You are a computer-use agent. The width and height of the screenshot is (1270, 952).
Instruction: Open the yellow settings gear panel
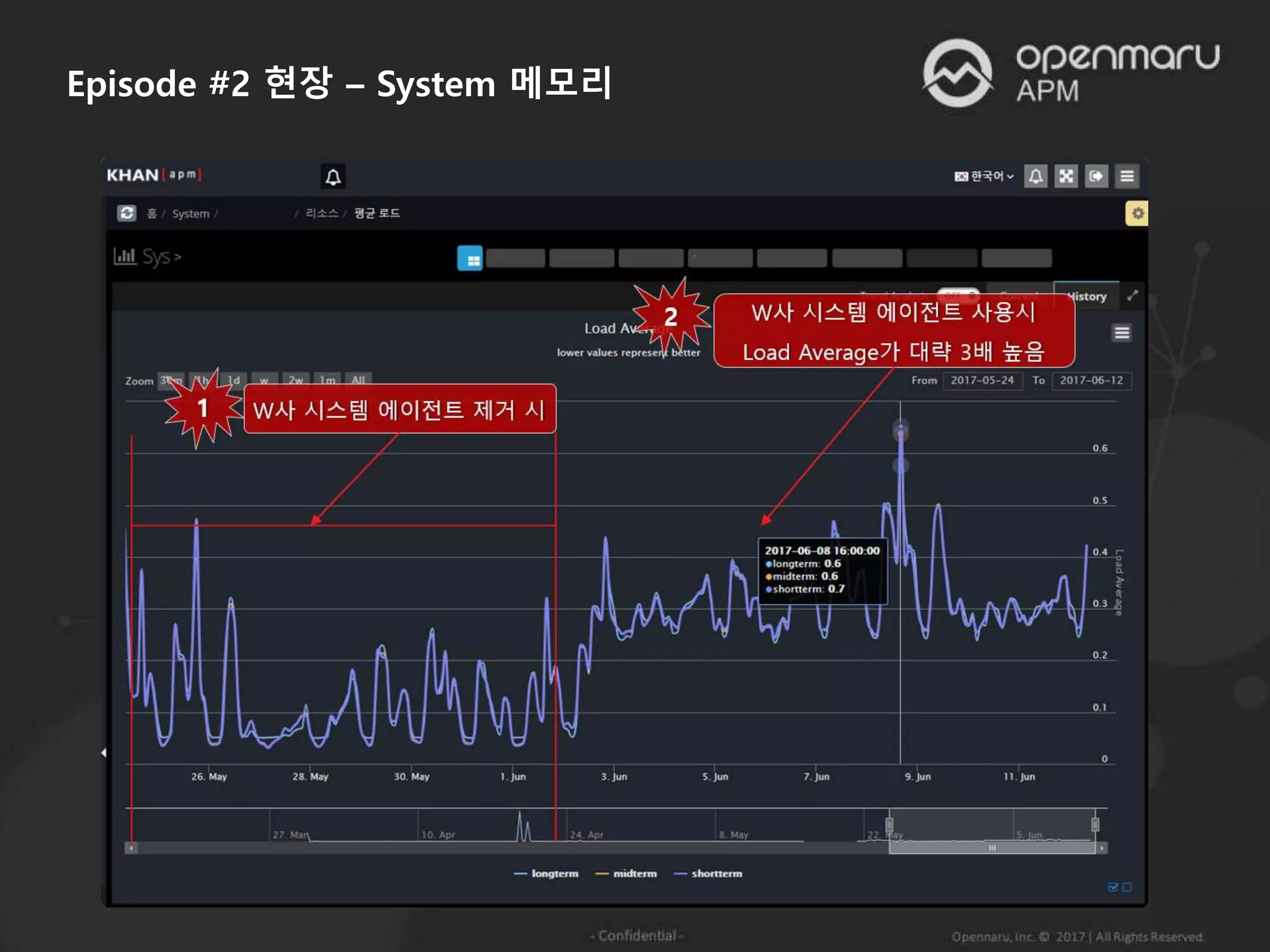1137,213
